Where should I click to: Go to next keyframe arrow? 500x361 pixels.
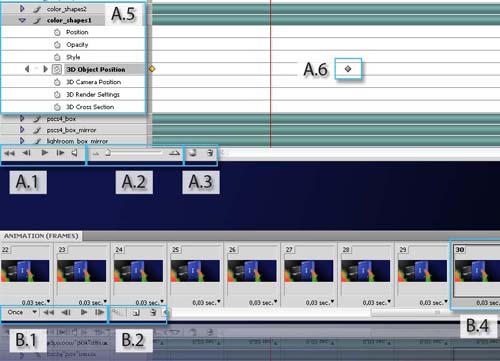click(45, 69)
